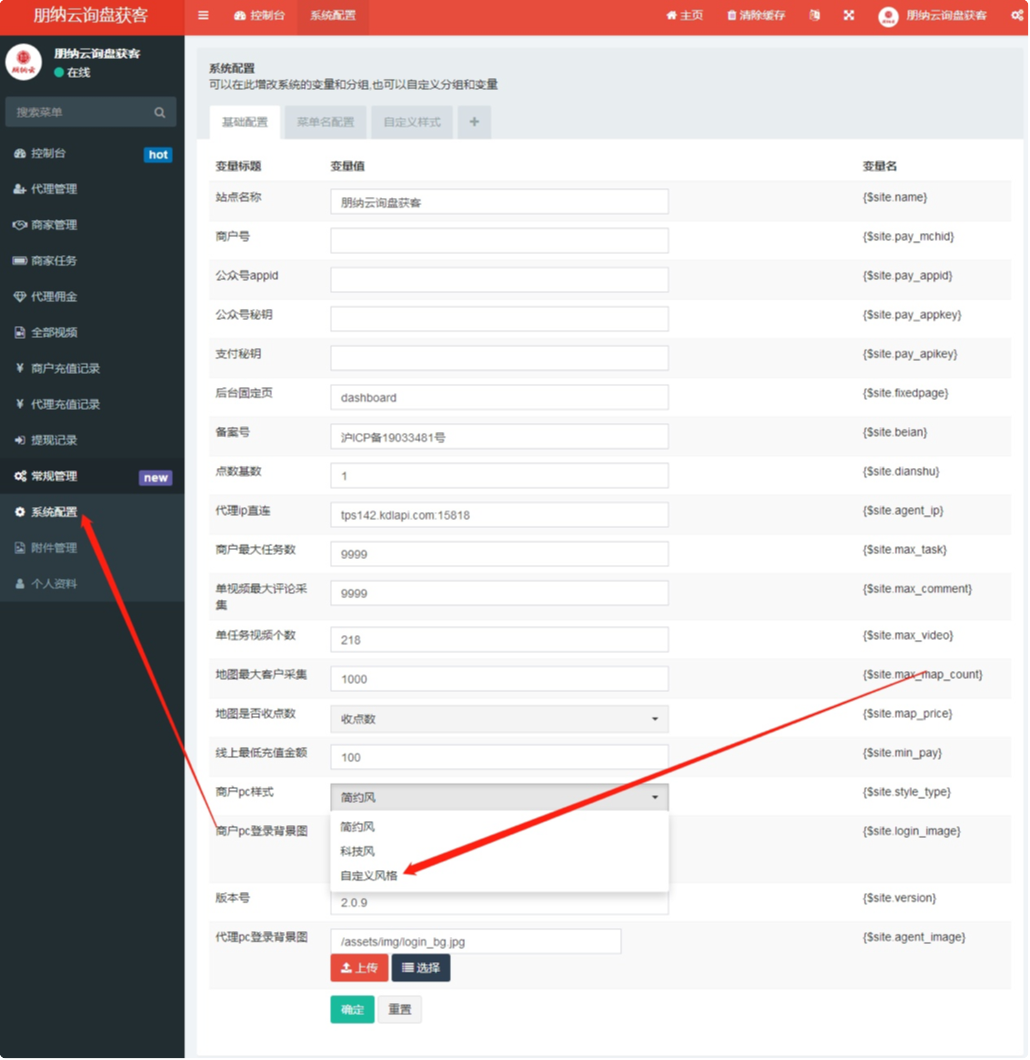Click the dark 选择 select button
1030x1060 pixels.
click(x=421, y=968)
